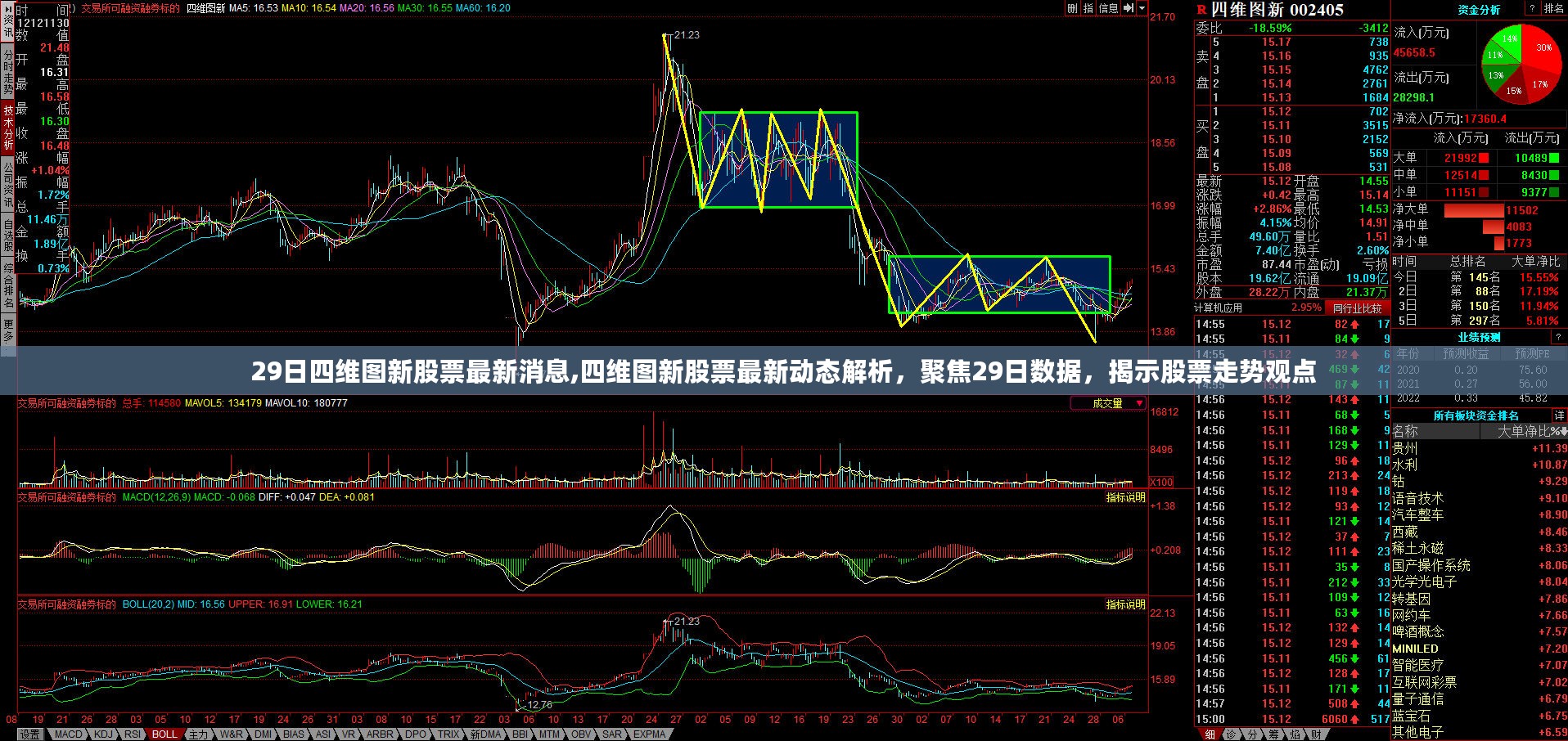Open the 综合排名 vertical tab in the sidebar
Screen dimensions: 1568x741
(8, 286)
